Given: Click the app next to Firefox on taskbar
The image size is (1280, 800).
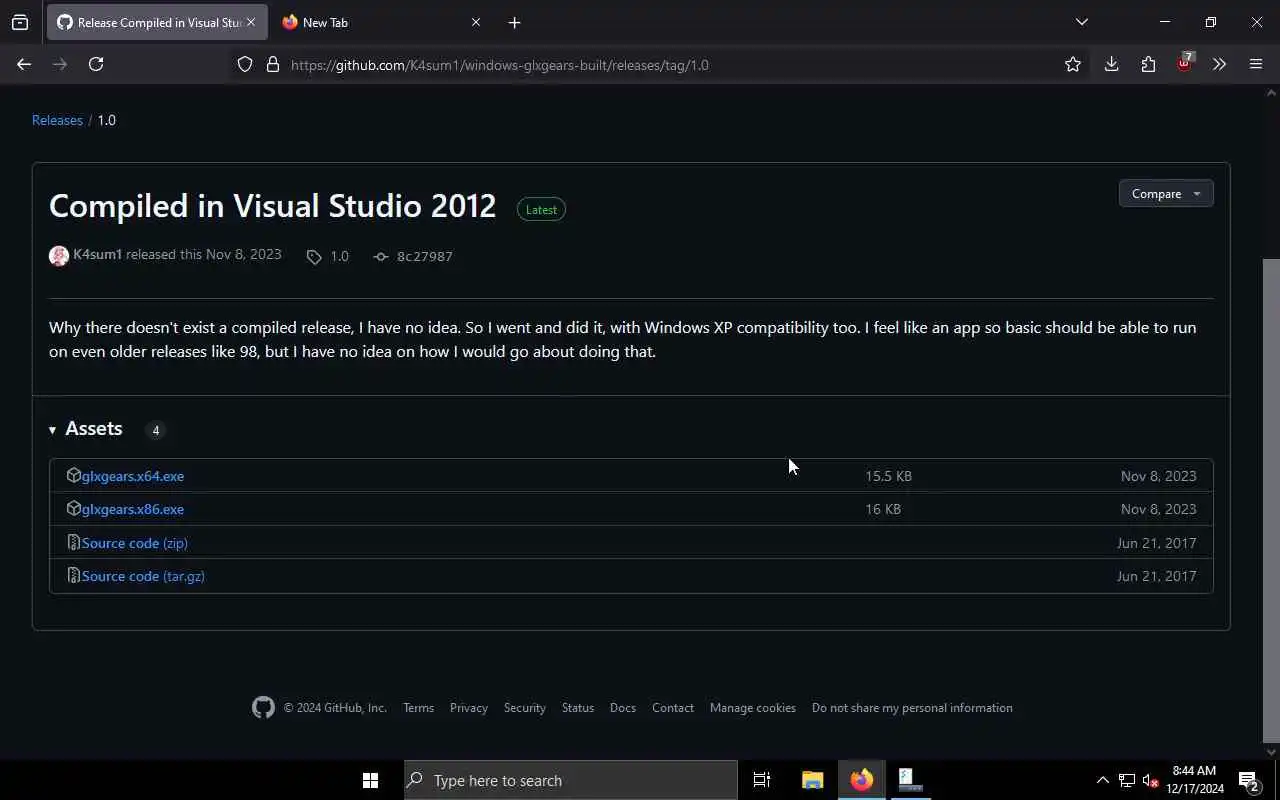Looking at the screenshot, I should 910,780.
